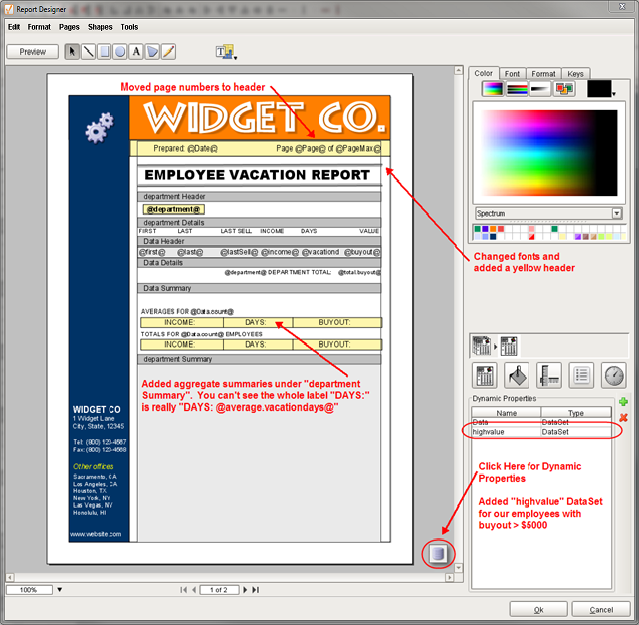Click the vertical scrollbar down arrow
This screenshot has height=625, width=639.
pos(458,568)
